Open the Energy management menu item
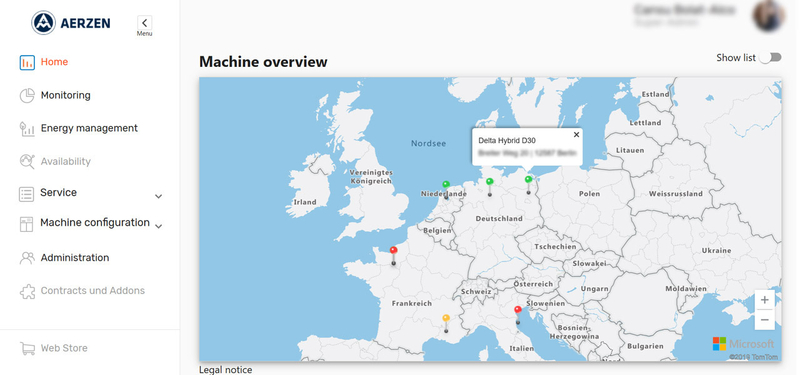This screenshot has width=800, height=375. 89,128
